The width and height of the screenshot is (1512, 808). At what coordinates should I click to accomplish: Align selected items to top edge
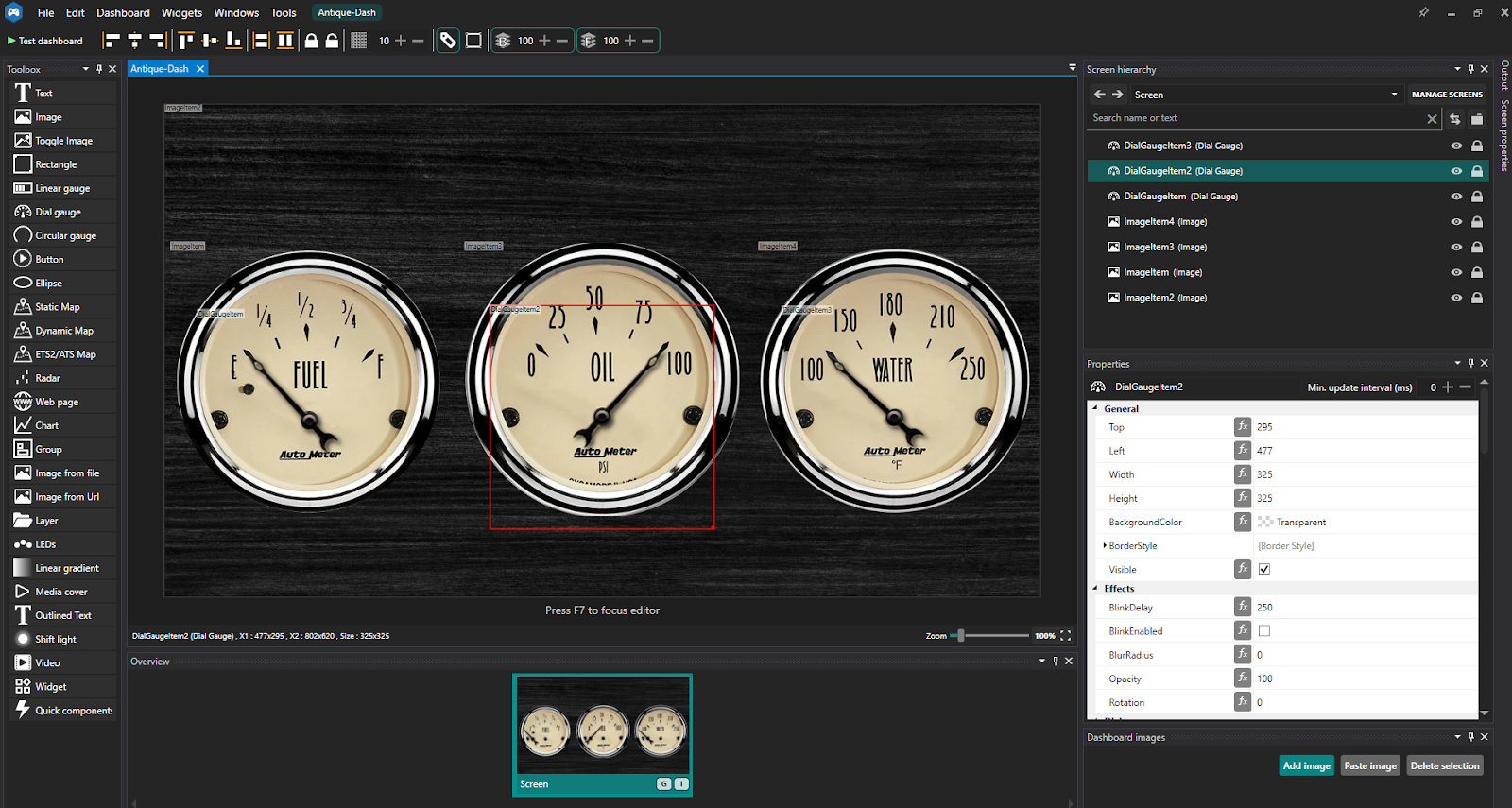tap(186, 41)
